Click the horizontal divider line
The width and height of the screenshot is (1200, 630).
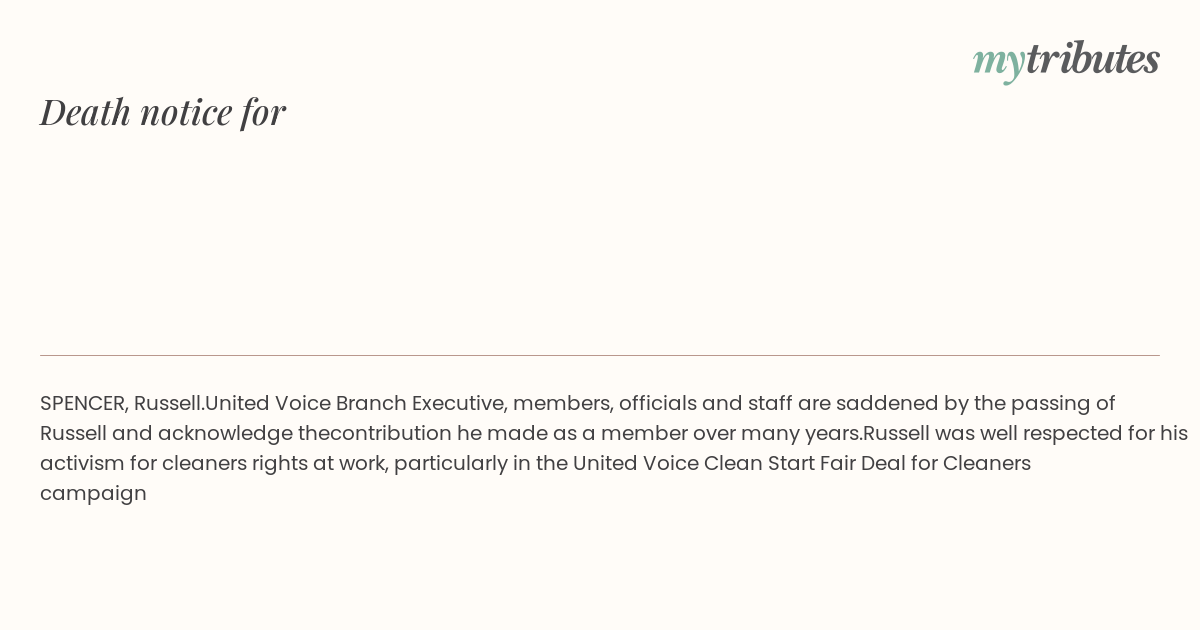(x=600, y=355)
